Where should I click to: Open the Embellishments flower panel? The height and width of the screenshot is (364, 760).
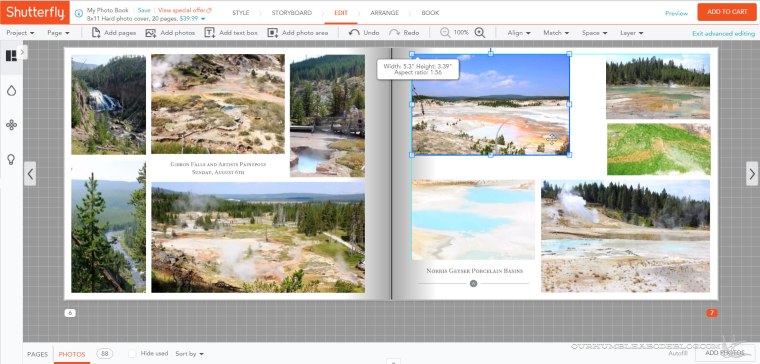click(x=11, y=125)
